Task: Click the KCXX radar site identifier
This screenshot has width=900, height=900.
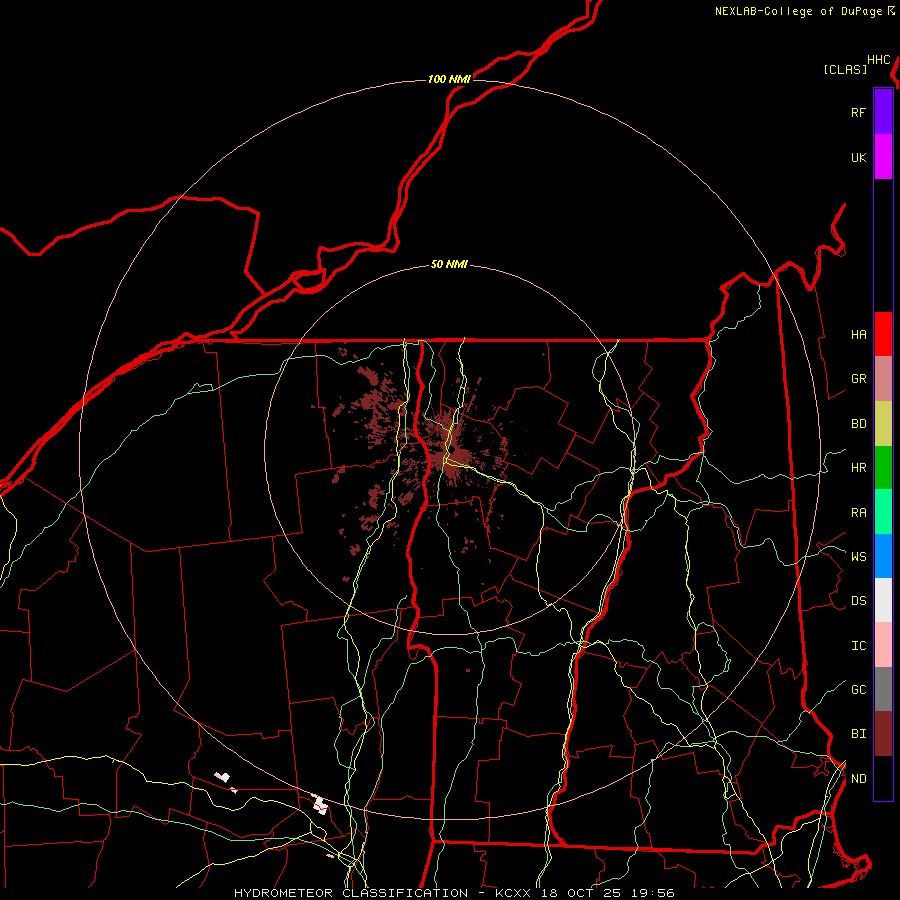Action: pos(513,893)
